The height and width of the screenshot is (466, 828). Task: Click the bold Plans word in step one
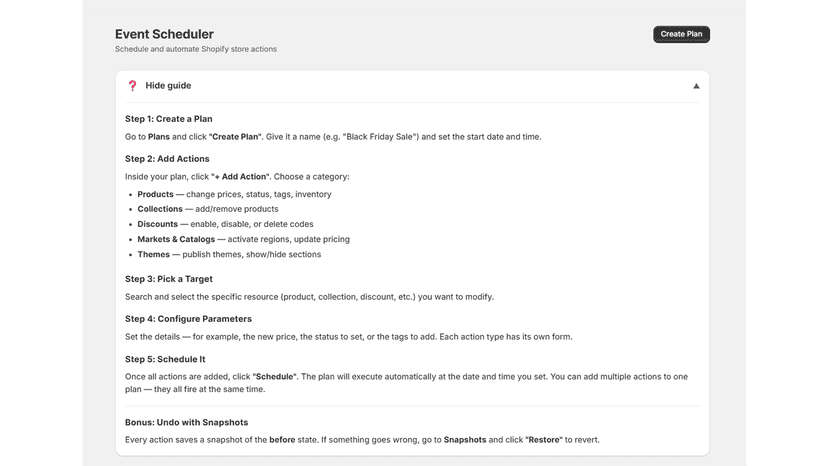tap(158, 137)
